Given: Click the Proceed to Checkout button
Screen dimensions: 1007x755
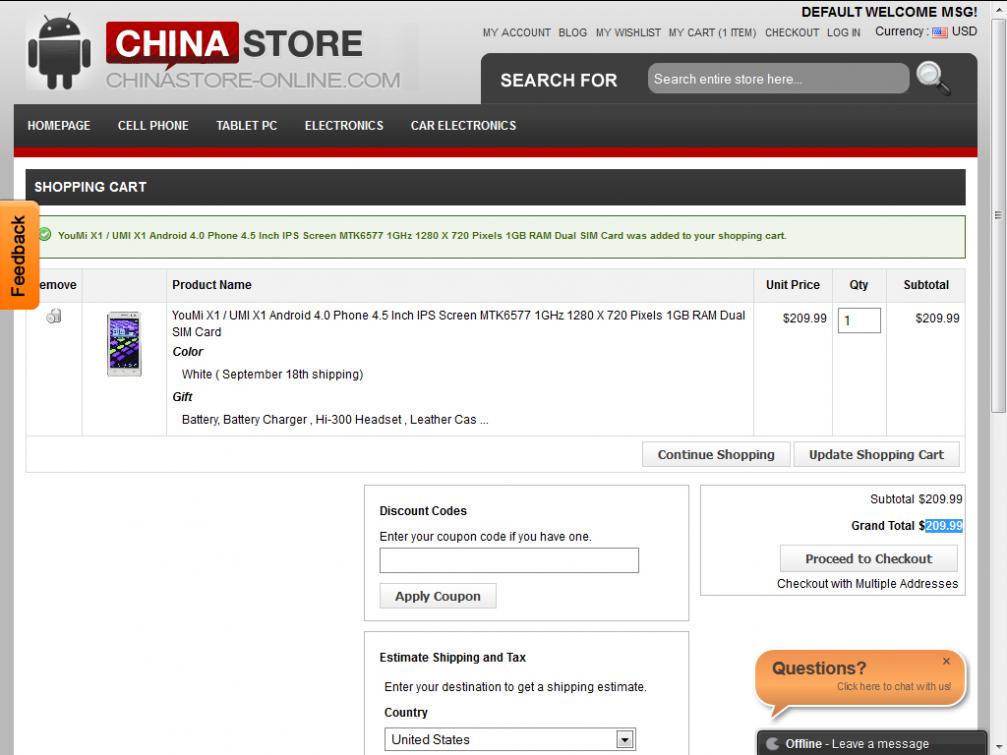Looking at the screenshot, I should tap(868, 559).
